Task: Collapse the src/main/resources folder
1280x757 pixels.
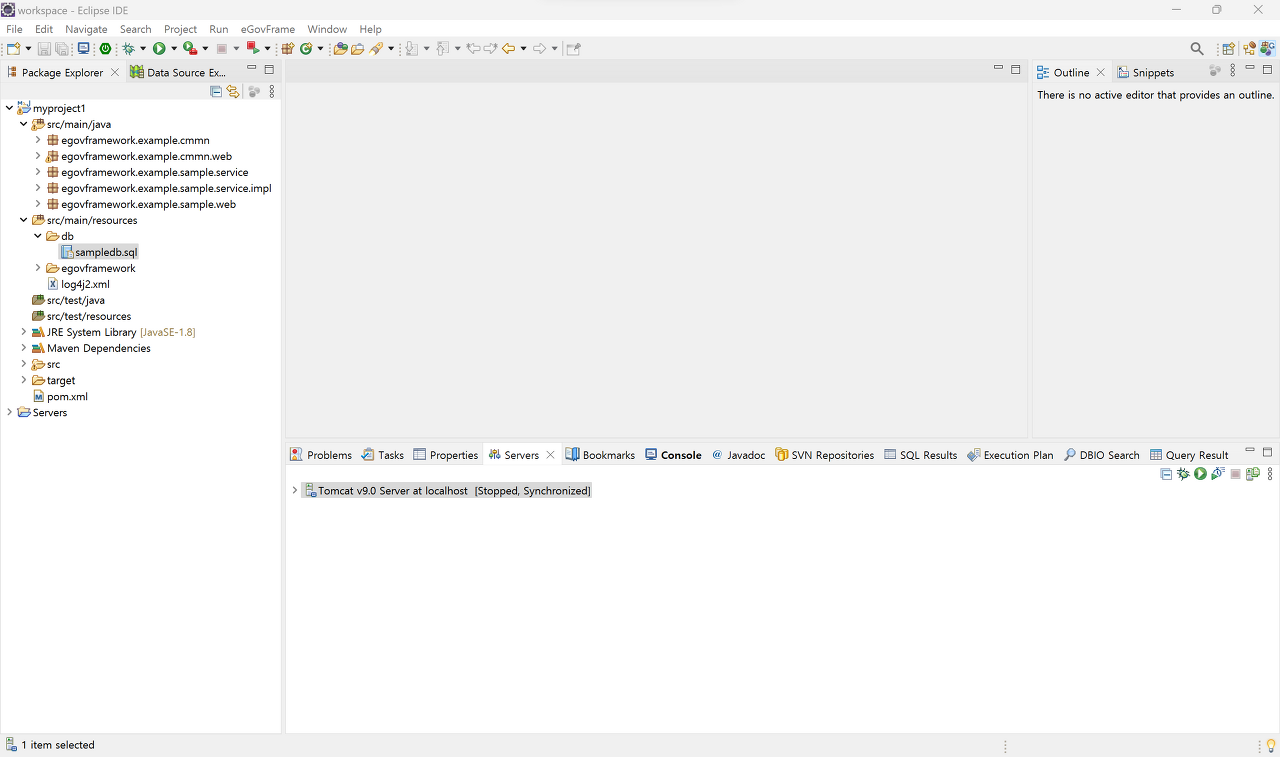Action: [24, 220]
